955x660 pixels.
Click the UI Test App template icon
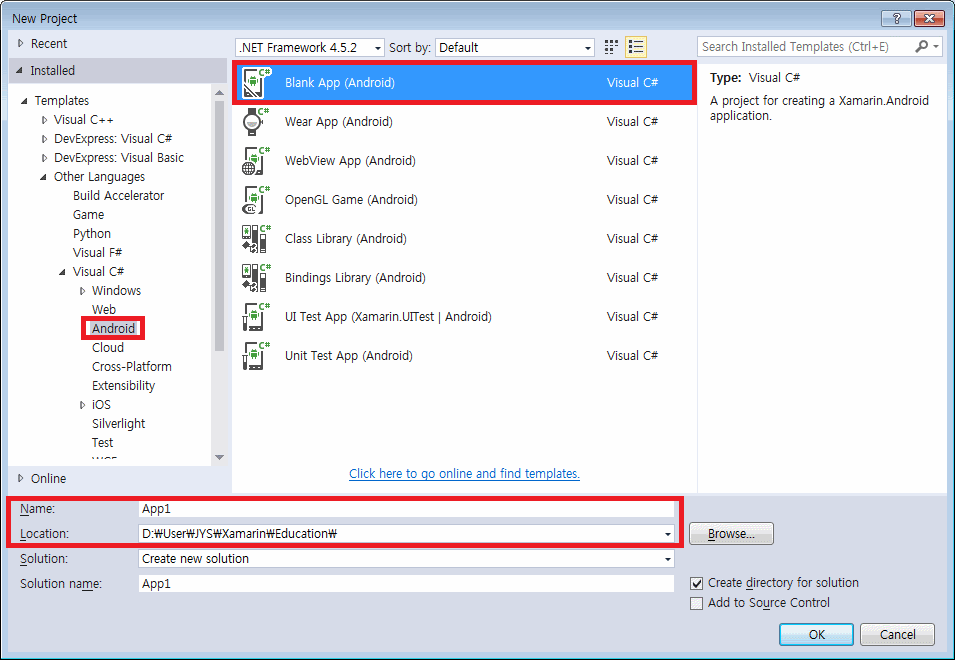click(256, 317)
